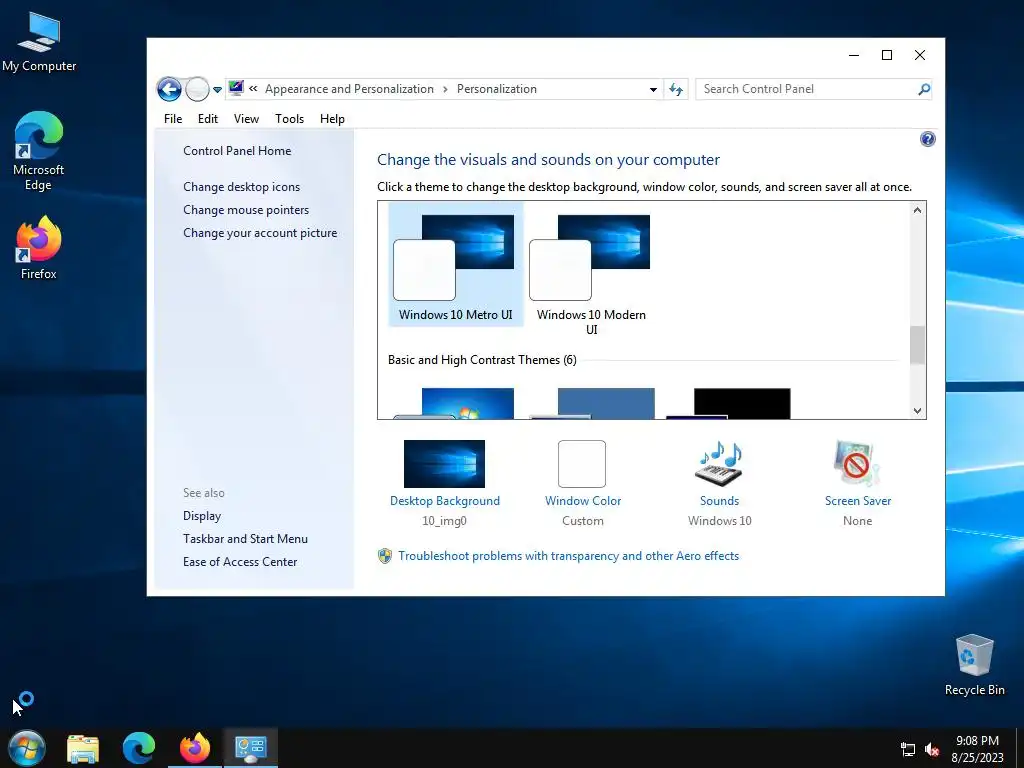
Task: Click the Sounds musical notes icon
Action: click(x=719, y=464)
